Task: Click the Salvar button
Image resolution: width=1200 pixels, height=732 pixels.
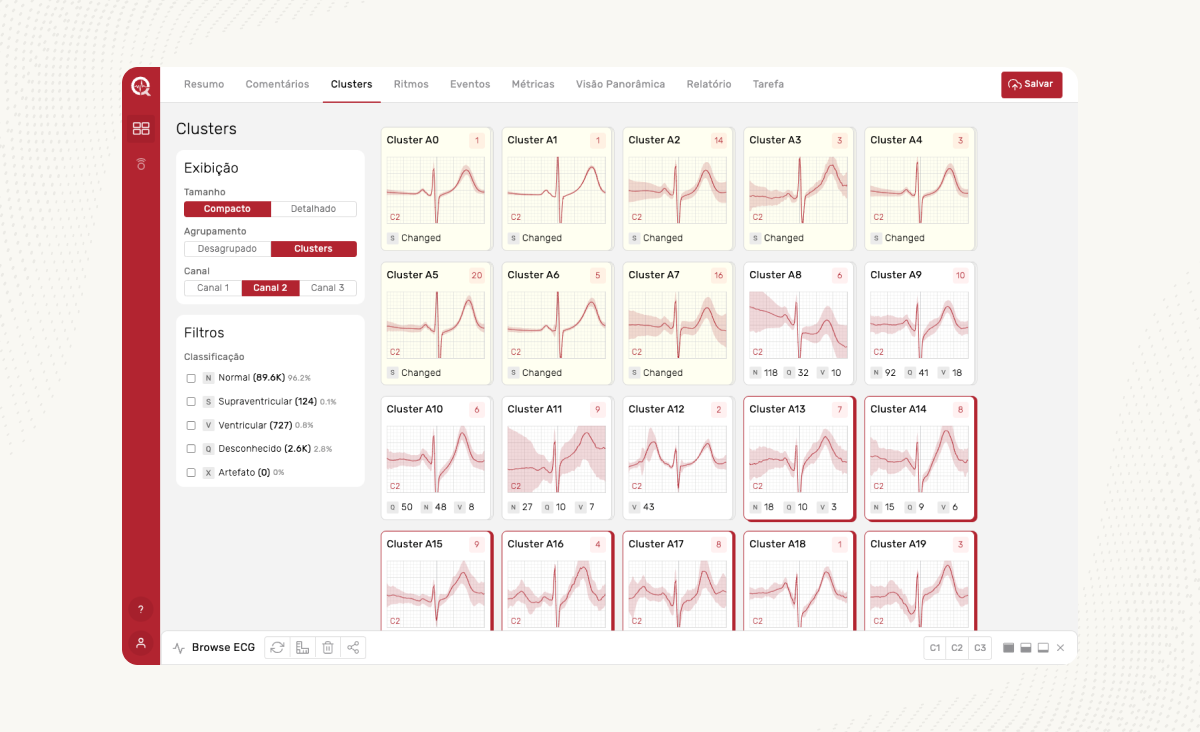Action: [x=1031, y=85]
